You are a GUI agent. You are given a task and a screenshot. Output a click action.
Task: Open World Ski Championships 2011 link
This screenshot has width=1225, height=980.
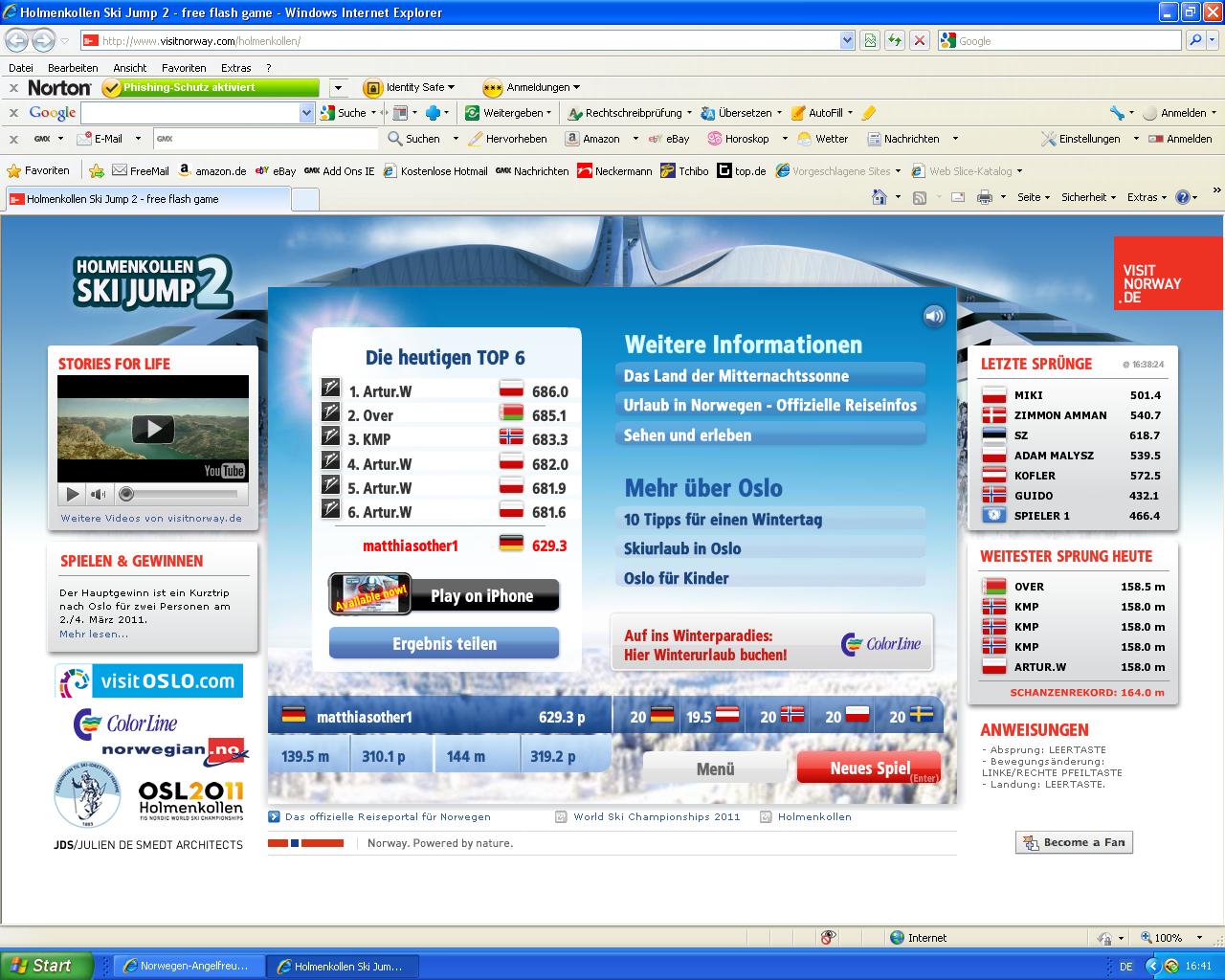coord(657,816)
